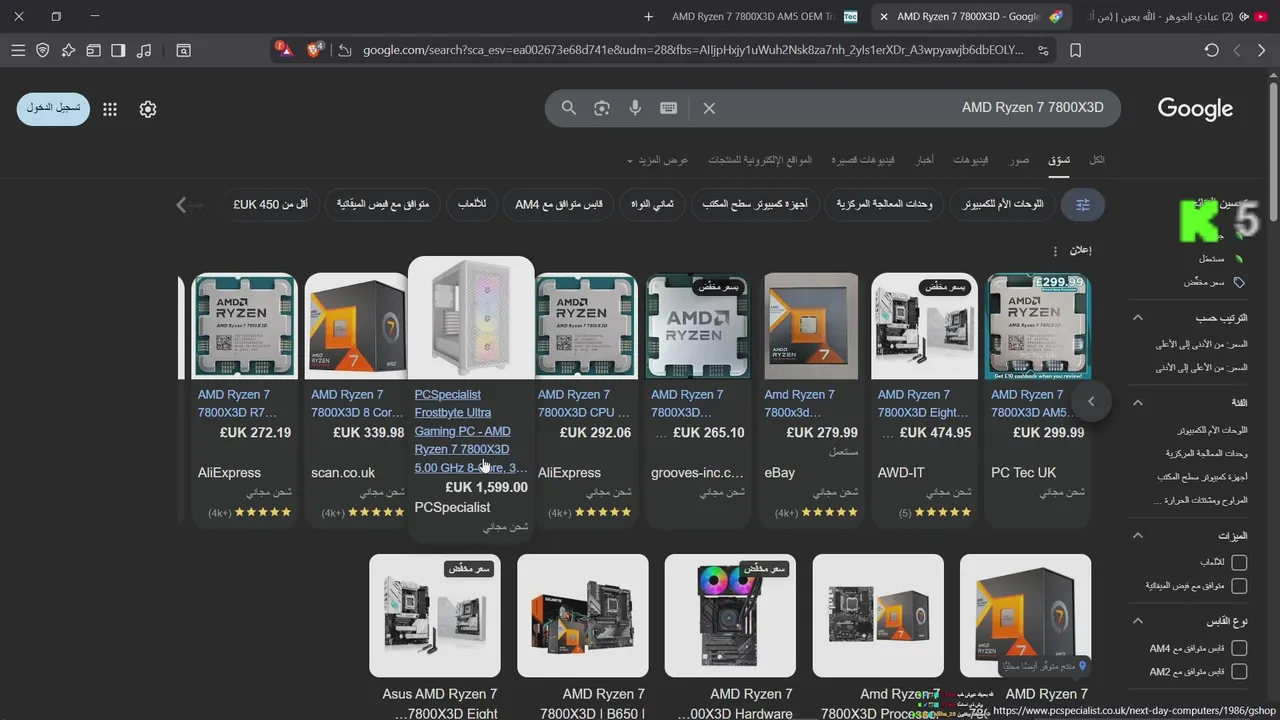Check the للألعاب features checkbox

pos(1239,562)
